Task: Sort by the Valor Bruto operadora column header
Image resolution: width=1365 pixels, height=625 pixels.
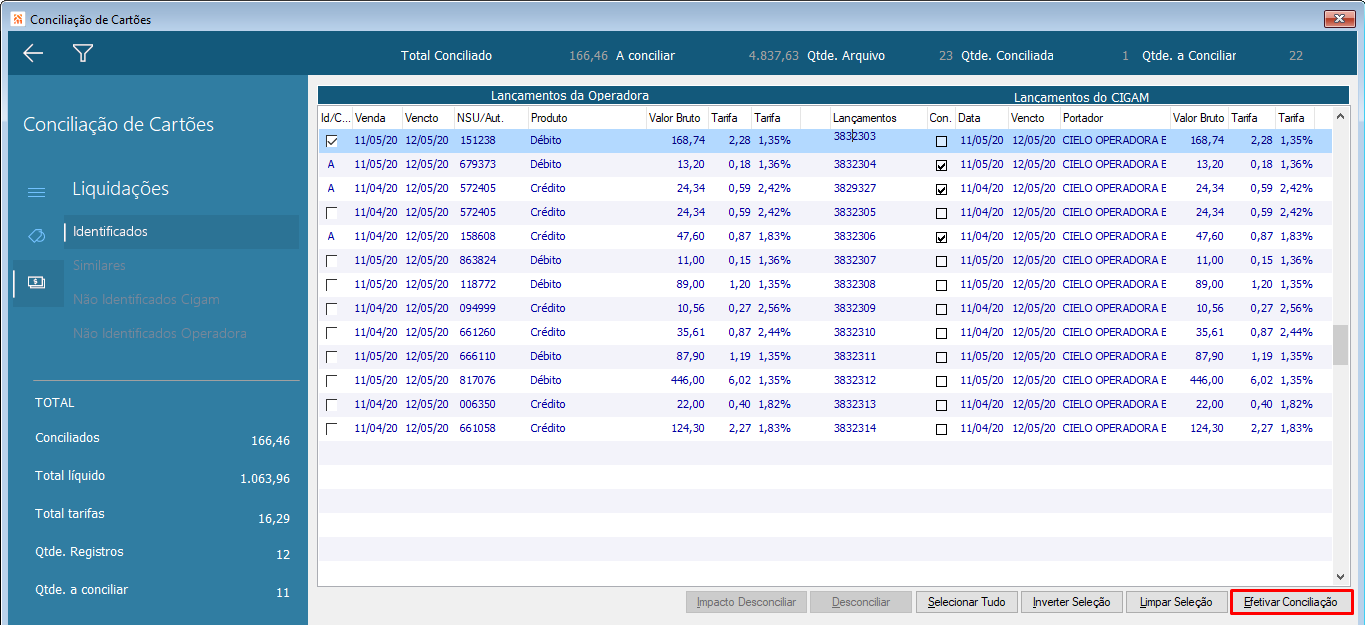Action: tap(675, 118)
